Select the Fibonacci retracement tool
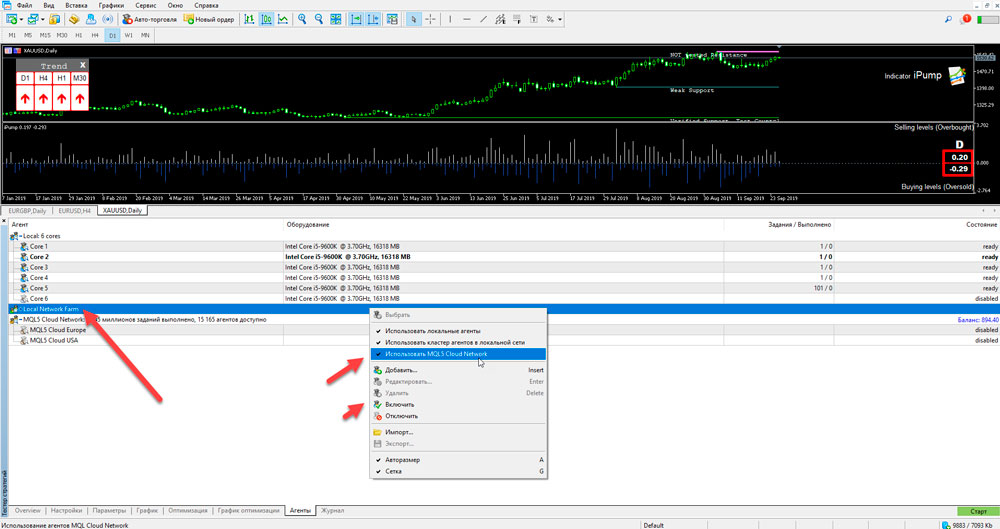Viewport: 1000px width, 529px height. click(517, 19)
